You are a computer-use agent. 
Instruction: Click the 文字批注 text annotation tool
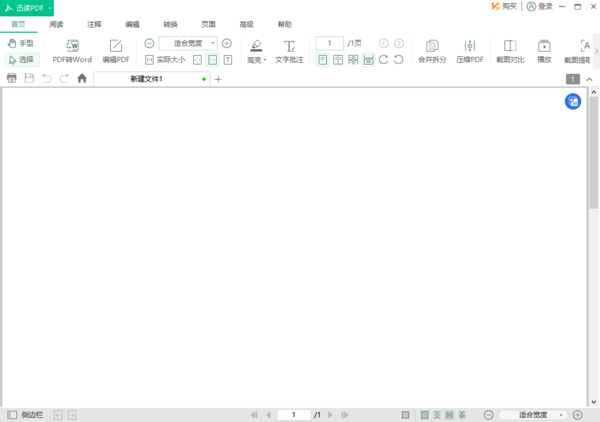[x=289, y=50]
